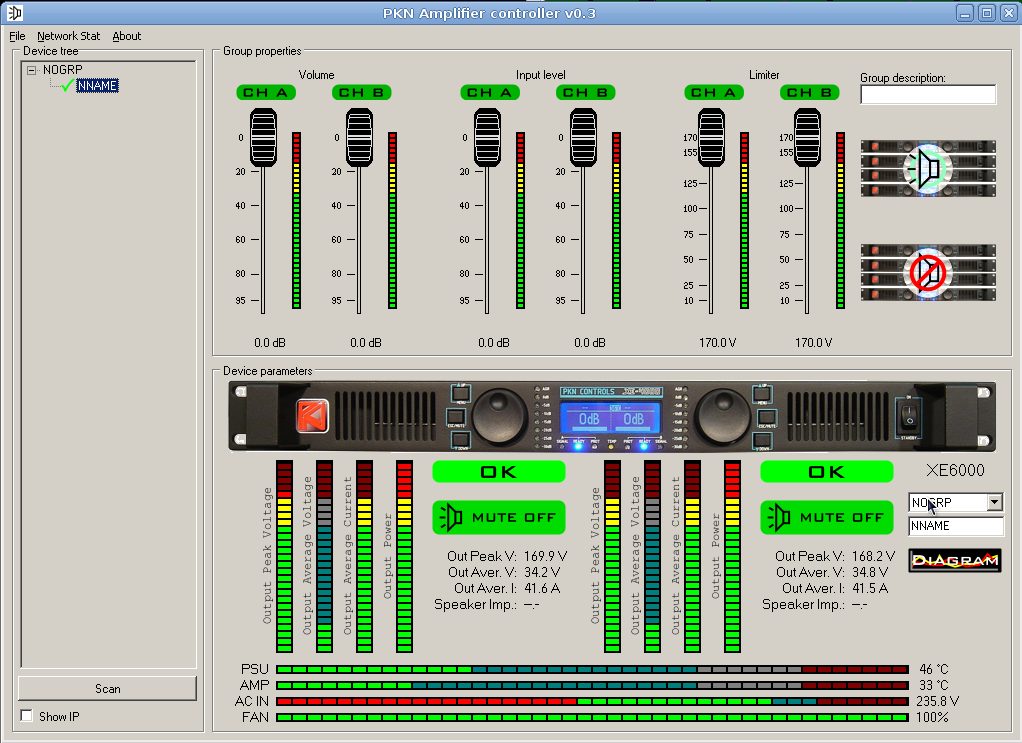Click the Input level CH A fader handle

click(x=488, y=138)
